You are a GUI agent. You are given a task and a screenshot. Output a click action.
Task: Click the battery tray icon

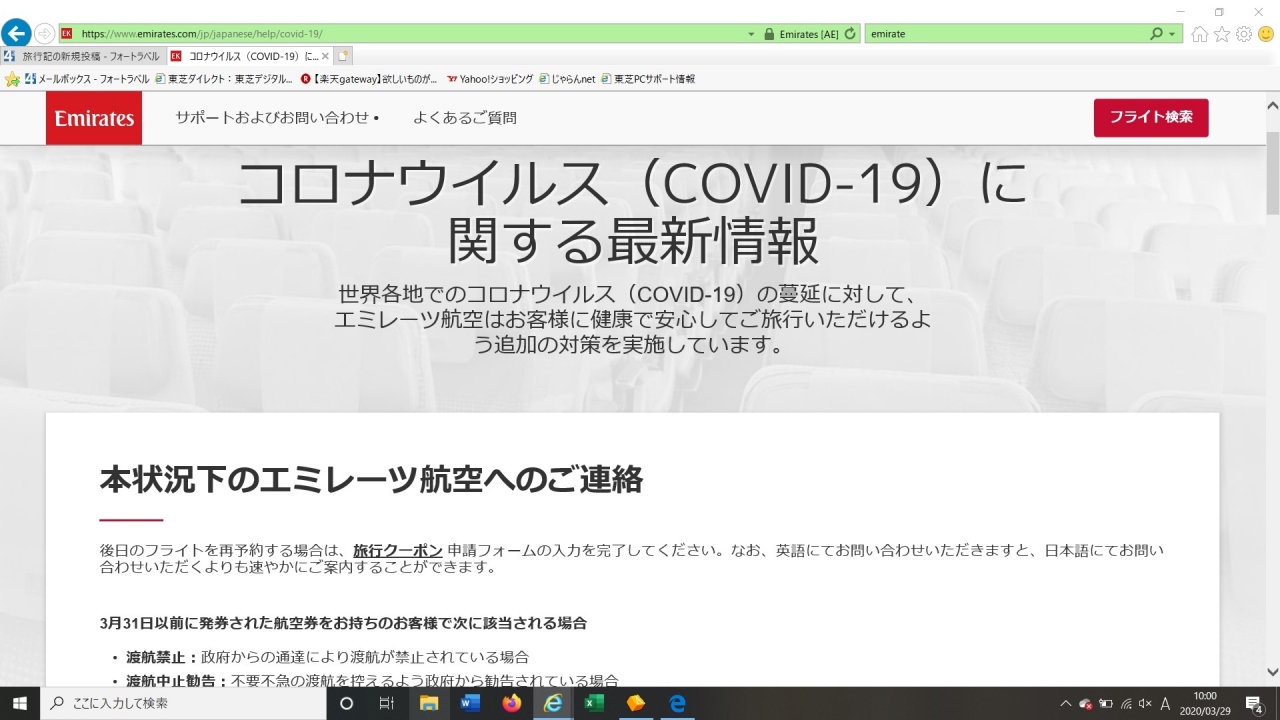(x=1106, y=703)
